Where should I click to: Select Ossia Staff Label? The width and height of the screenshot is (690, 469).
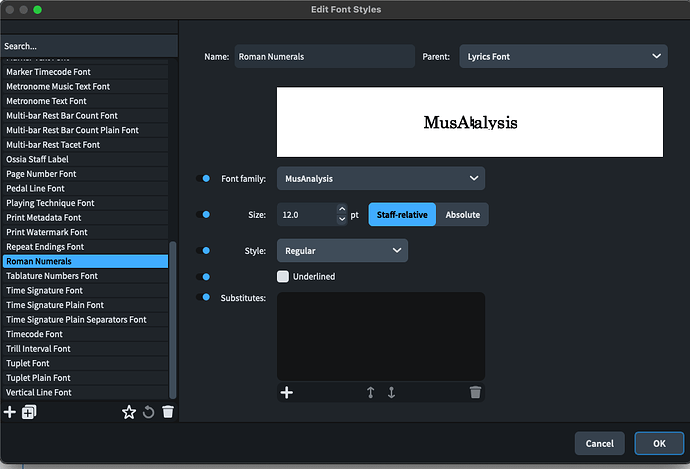85,159
